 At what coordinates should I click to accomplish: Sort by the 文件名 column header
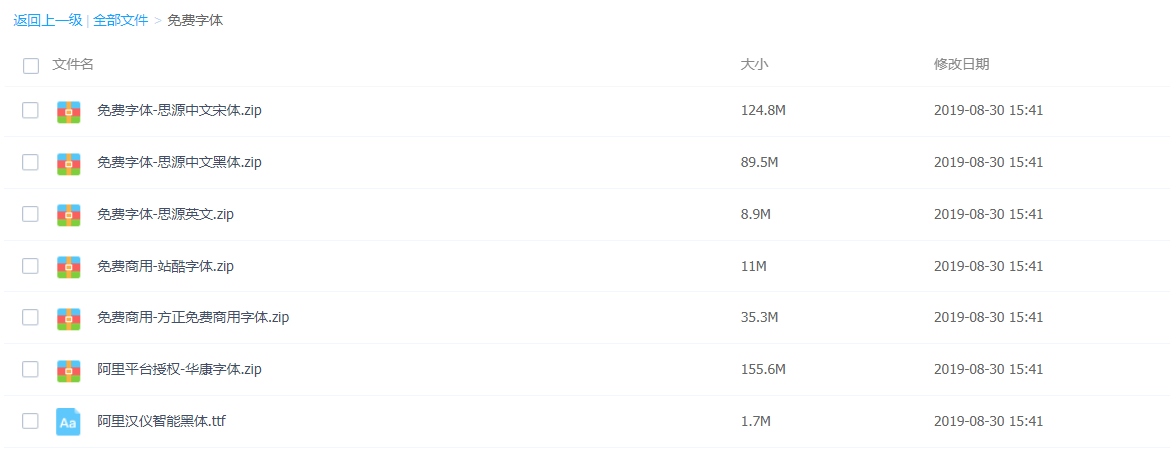point(72,64)
